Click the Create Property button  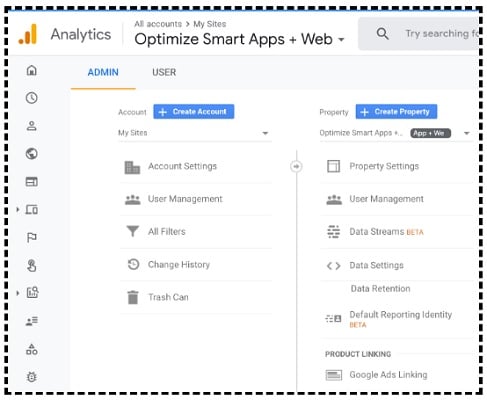point(396,112)
